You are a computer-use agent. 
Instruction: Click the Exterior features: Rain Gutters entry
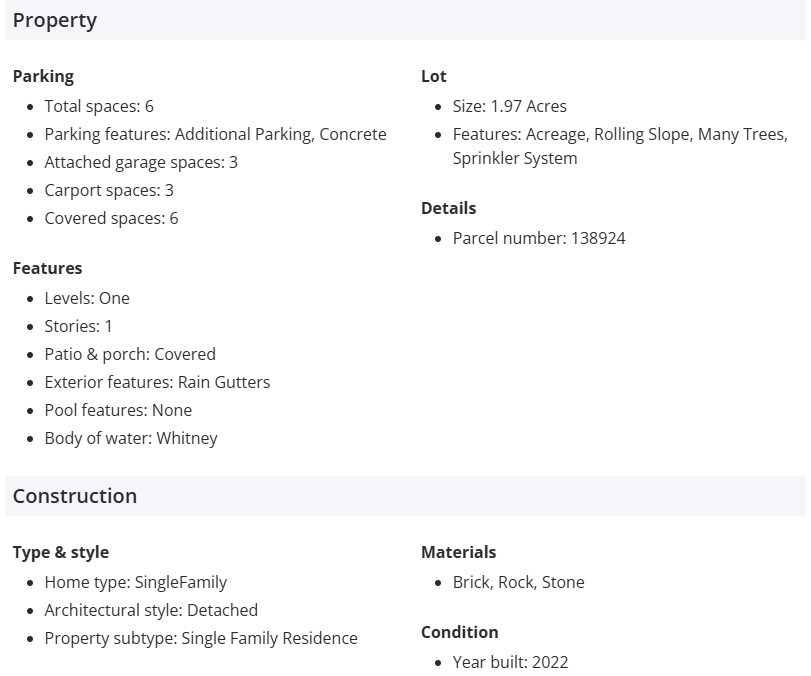click(x=157, y=382)
